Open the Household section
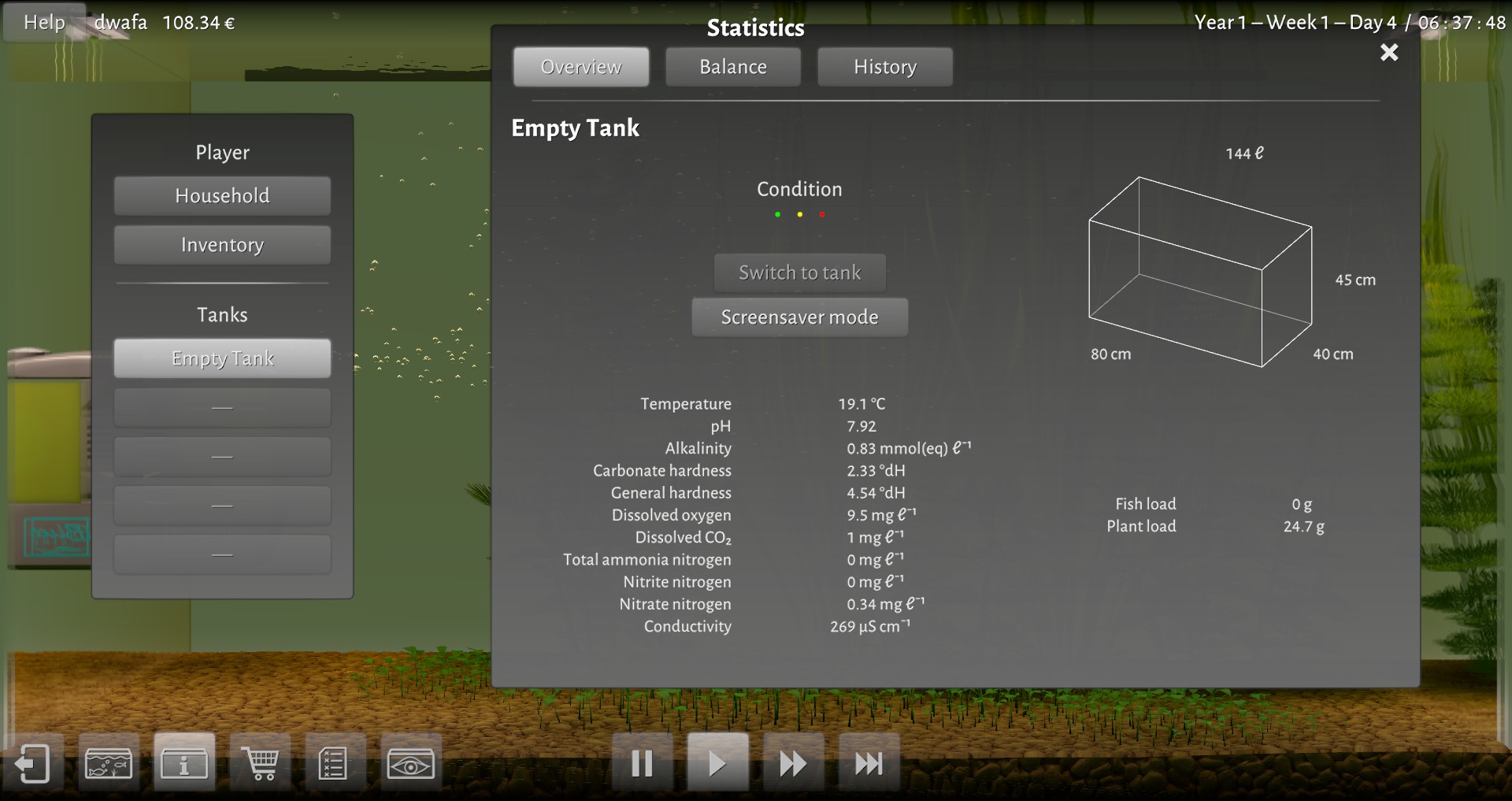The height and width of the screenshot is (801, 1512). 222,196
